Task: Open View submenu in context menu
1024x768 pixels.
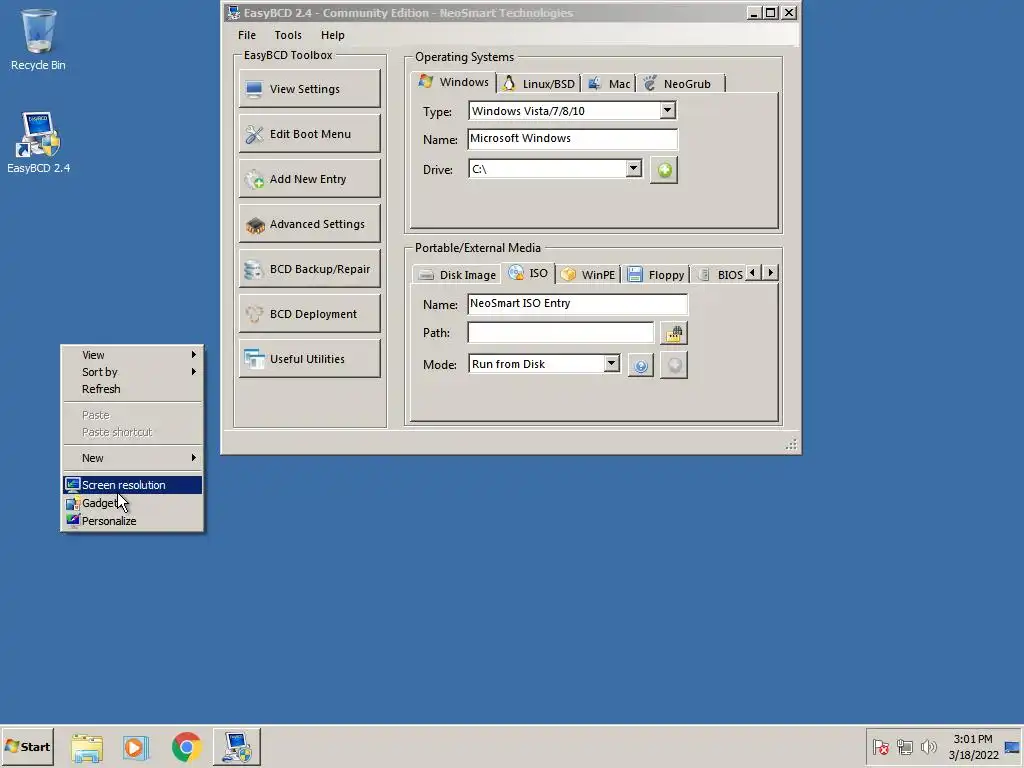Action: [x=133, y=355]
